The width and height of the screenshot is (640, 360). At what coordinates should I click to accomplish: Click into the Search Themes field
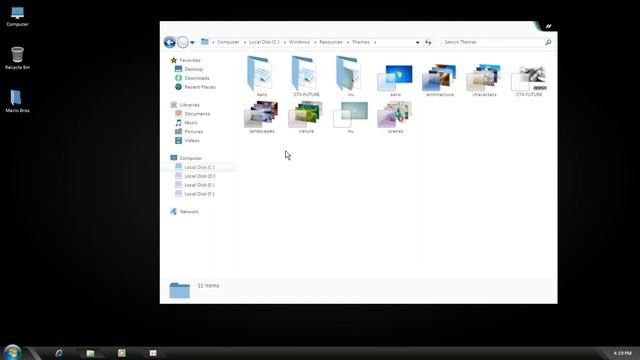(x=493, y=42)
